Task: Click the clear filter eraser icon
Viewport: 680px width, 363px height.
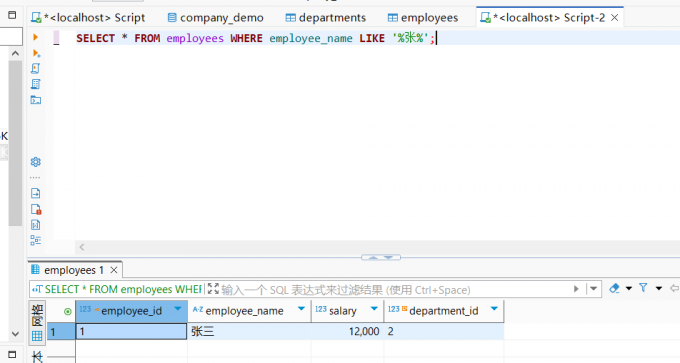Action: click(x=614, y=288)
